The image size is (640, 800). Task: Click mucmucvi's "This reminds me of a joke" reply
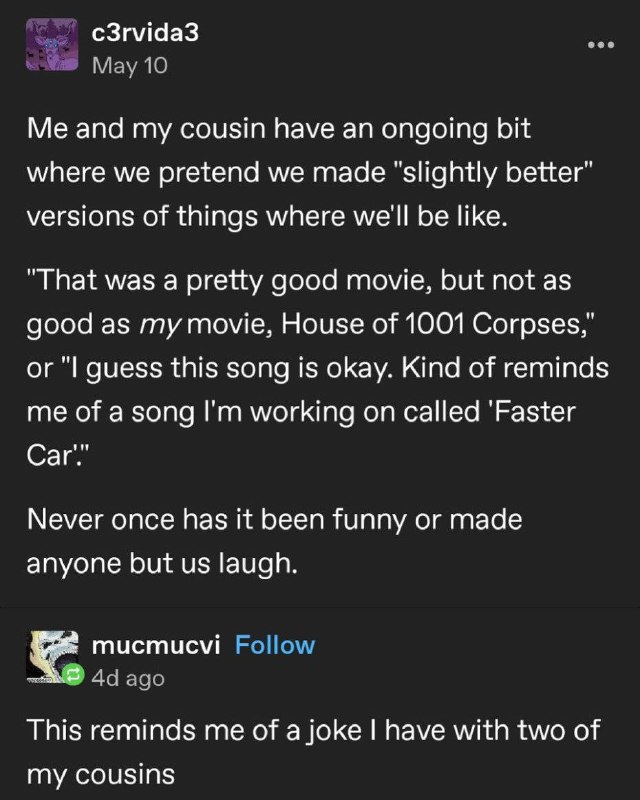313,753
